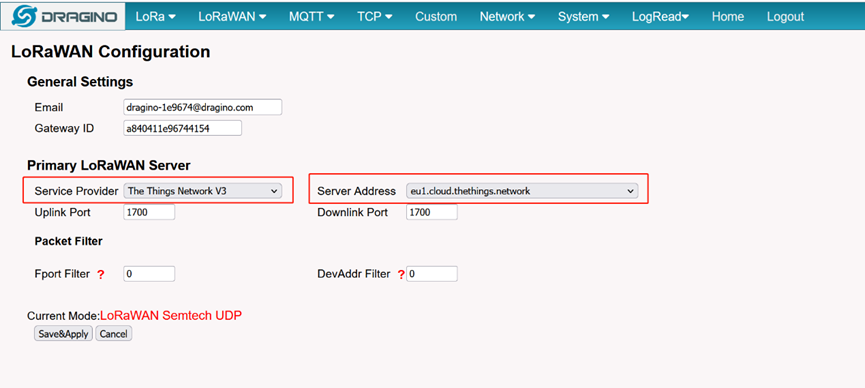Click the Cancel button
The width and height of the screenshot is (865, 388).
point(114,334)
